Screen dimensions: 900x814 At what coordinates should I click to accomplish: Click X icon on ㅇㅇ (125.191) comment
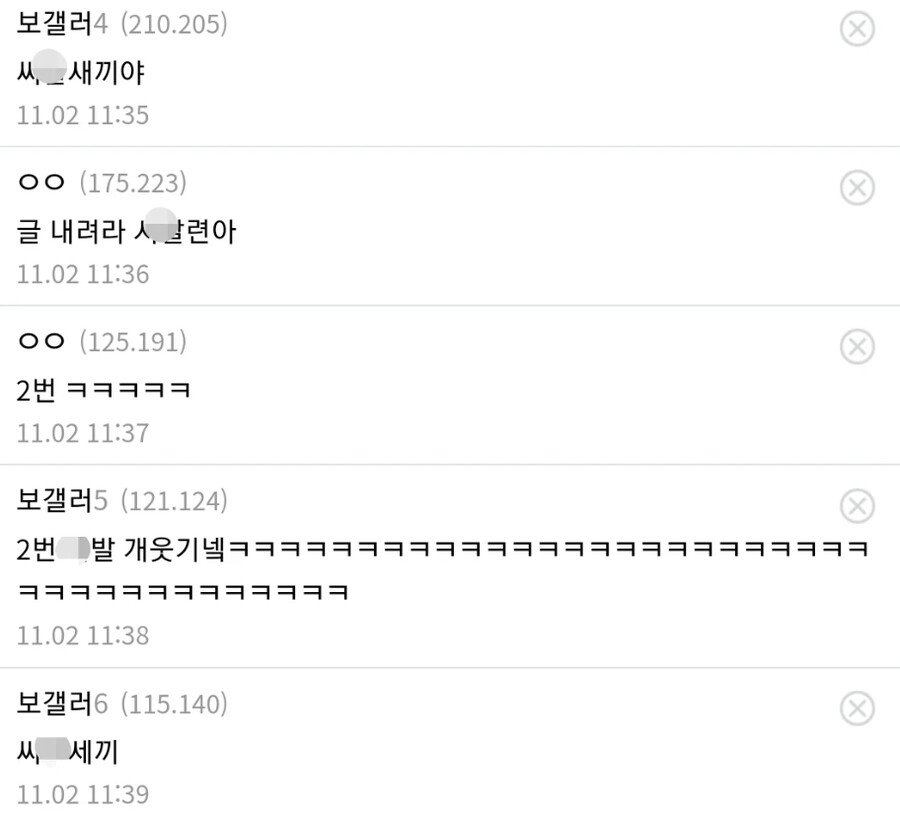pyautogui.click(x=857, y=347)
